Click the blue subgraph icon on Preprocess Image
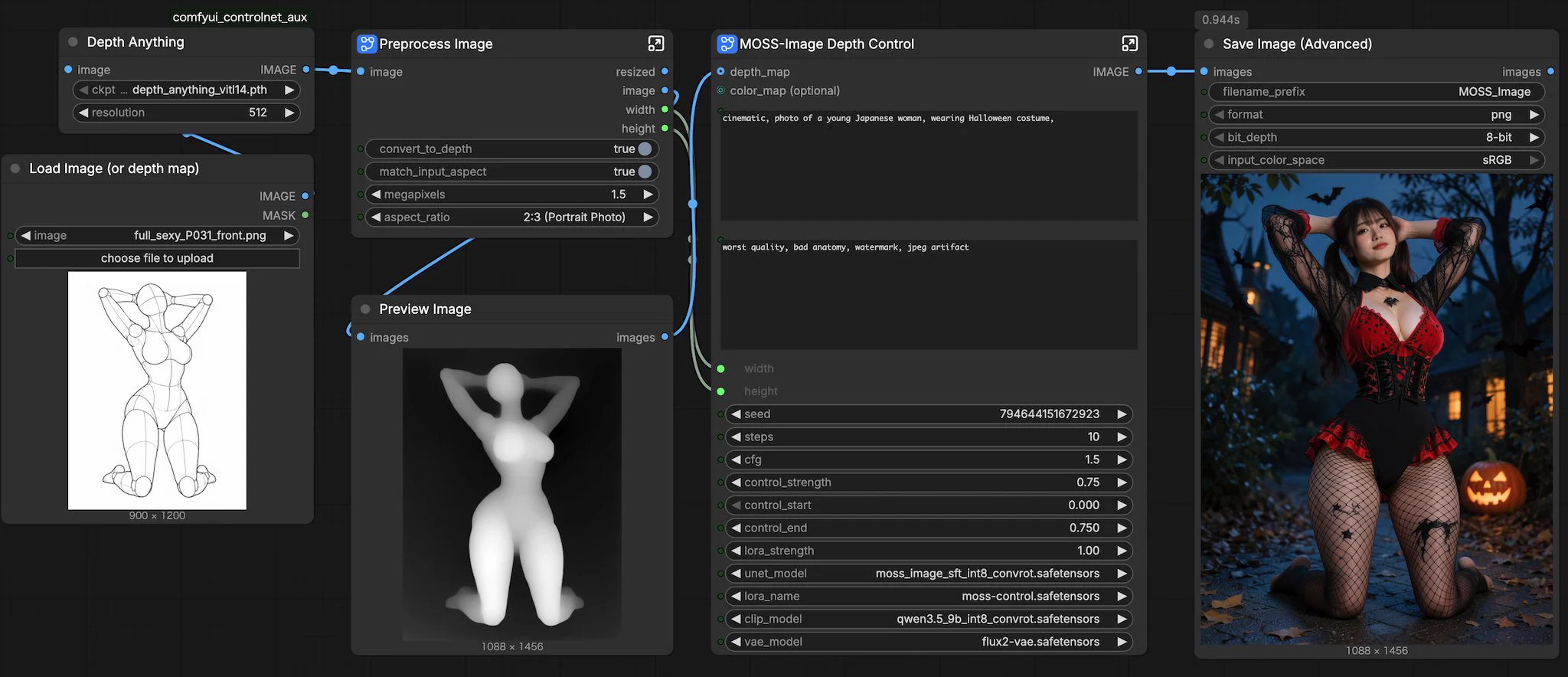 point(367,44)
